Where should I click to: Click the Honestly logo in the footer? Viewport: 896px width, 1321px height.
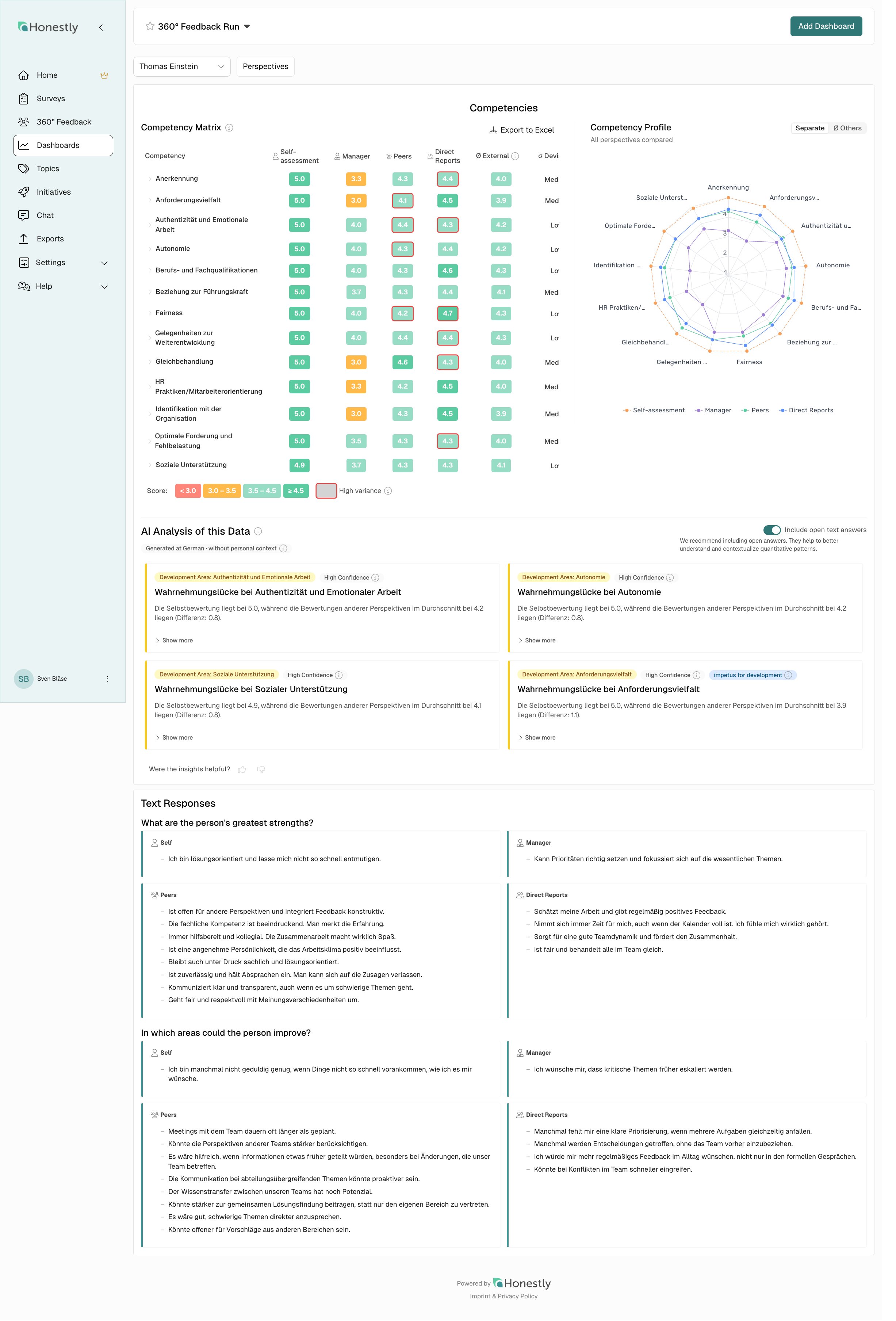[522, 1283]
